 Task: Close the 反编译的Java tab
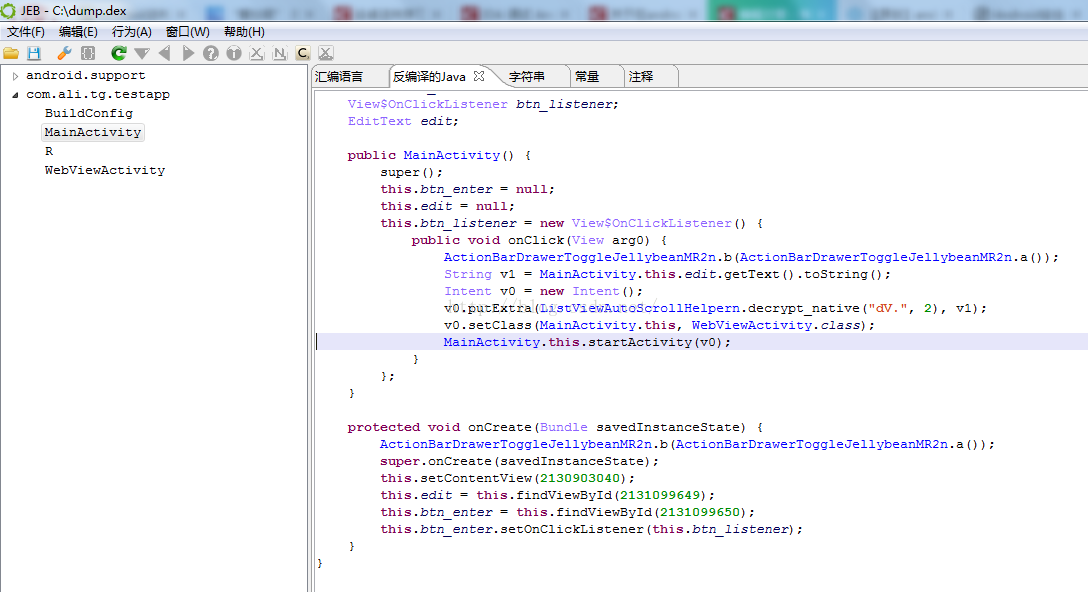[479, 76]
